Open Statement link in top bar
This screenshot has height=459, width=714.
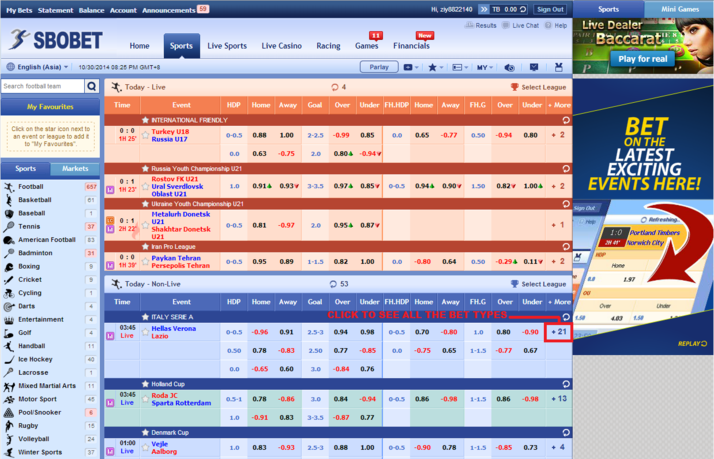tap(56, 10)
